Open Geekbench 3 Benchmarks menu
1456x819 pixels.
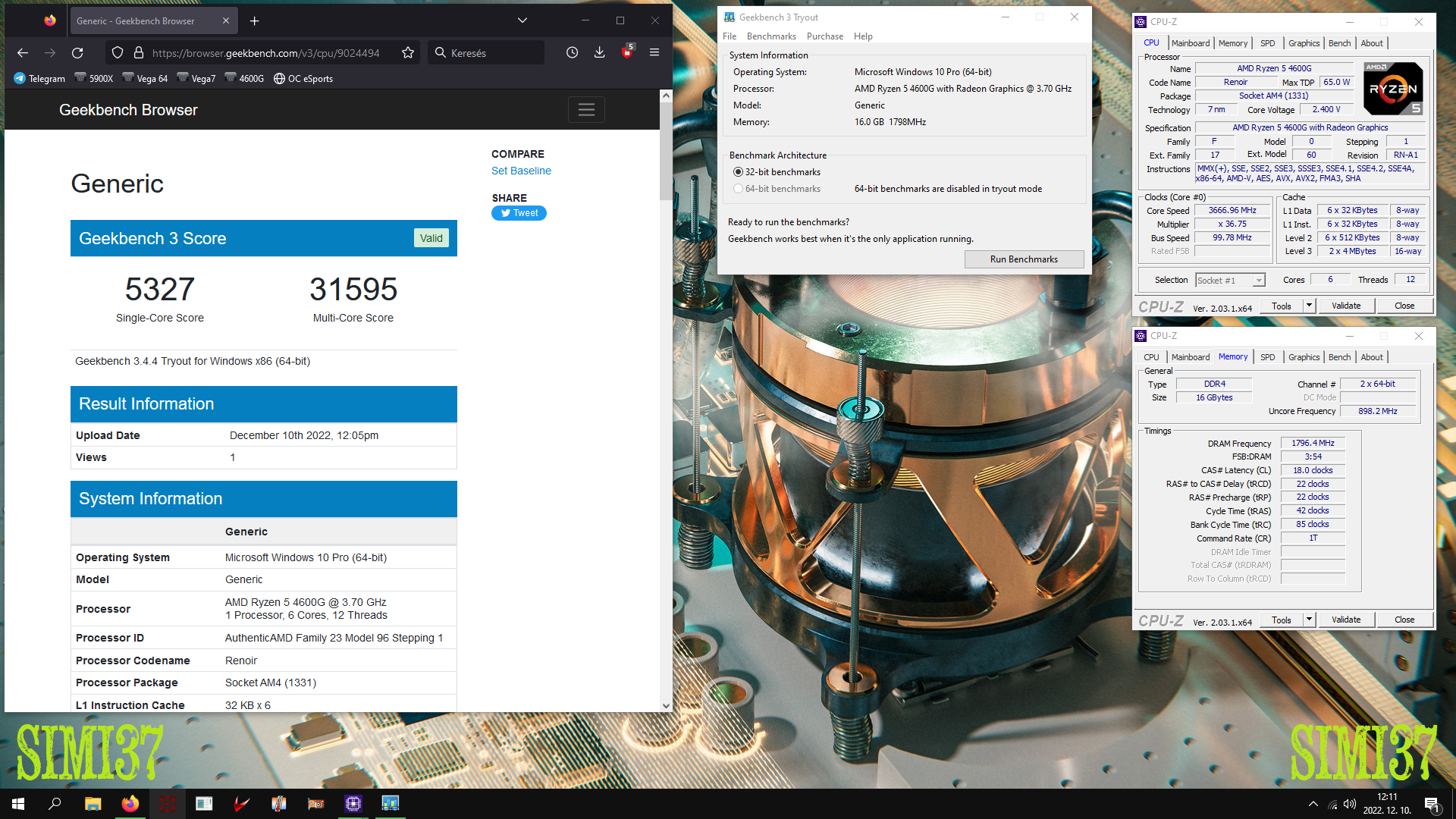[x=771, y=36]
